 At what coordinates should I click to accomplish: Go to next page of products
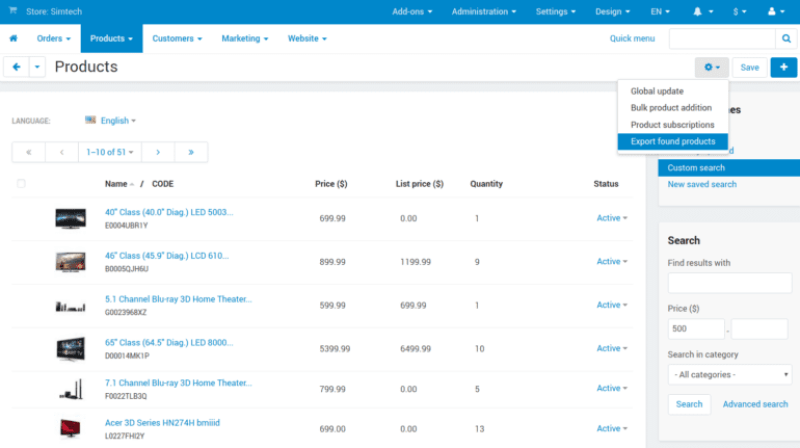point(158,152)
